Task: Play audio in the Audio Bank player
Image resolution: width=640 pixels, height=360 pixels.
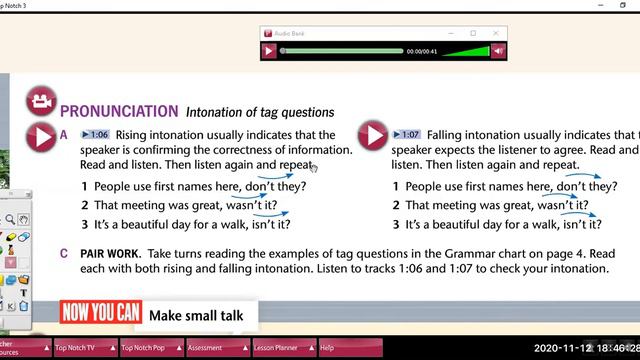Action: (269, 51)
